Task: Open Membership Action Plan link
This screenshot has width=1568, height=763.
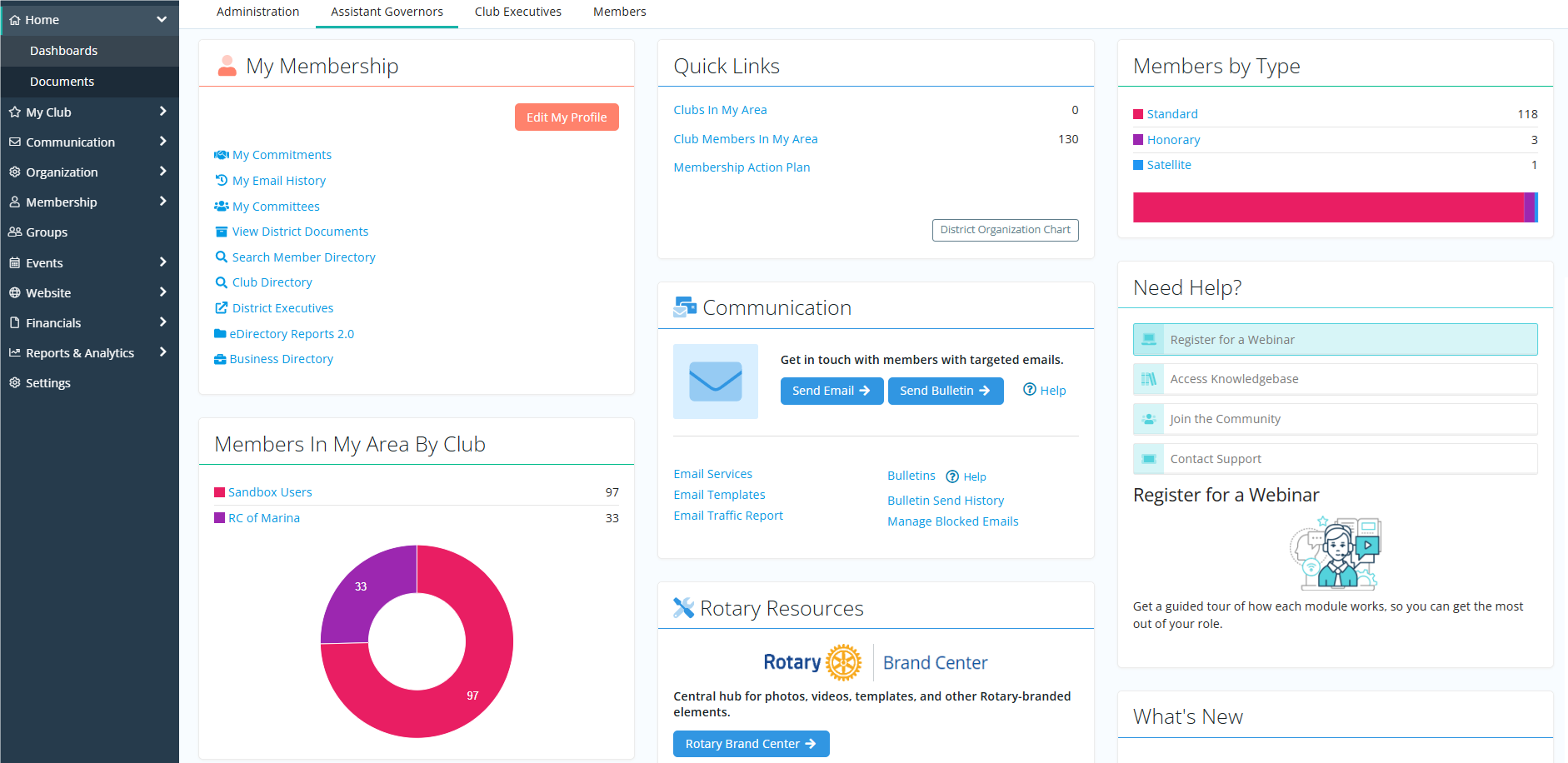Action: [x=742, y=167]
